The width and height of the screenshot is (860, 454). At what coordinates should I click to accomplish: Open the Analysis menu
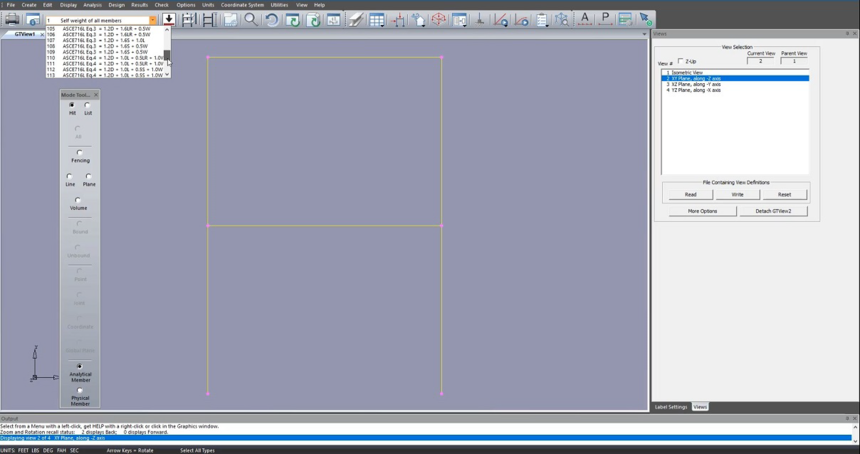click(92, 5)
